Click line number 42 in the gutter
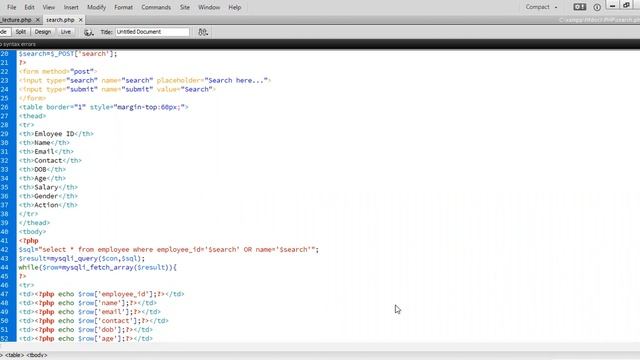The width and height of the screenshot is (640, 360). [4, 249]
